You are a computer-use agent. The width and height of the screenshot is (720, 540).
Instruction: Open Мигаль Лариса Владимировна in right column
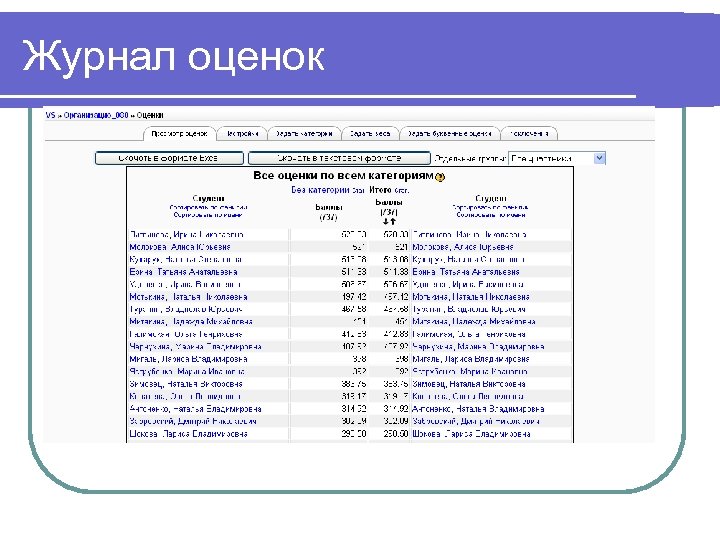(471, 359)
